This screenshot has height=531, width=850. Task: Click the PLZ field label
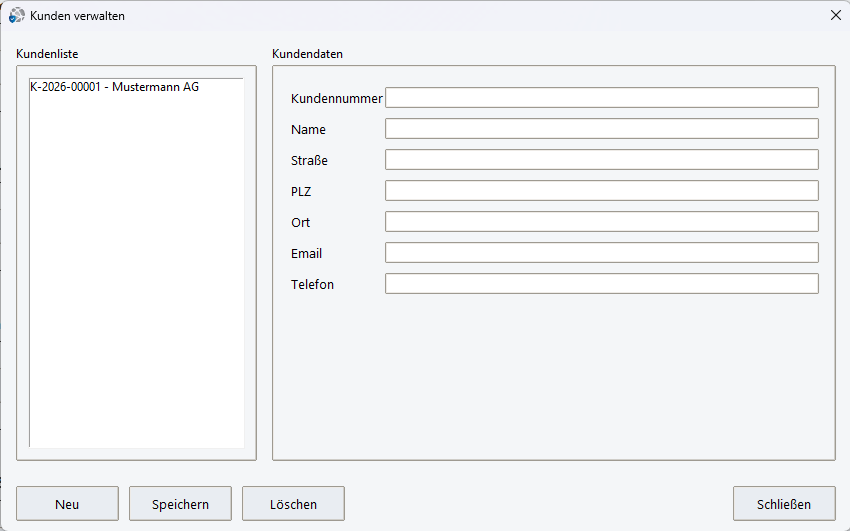(x=301, y=191)
